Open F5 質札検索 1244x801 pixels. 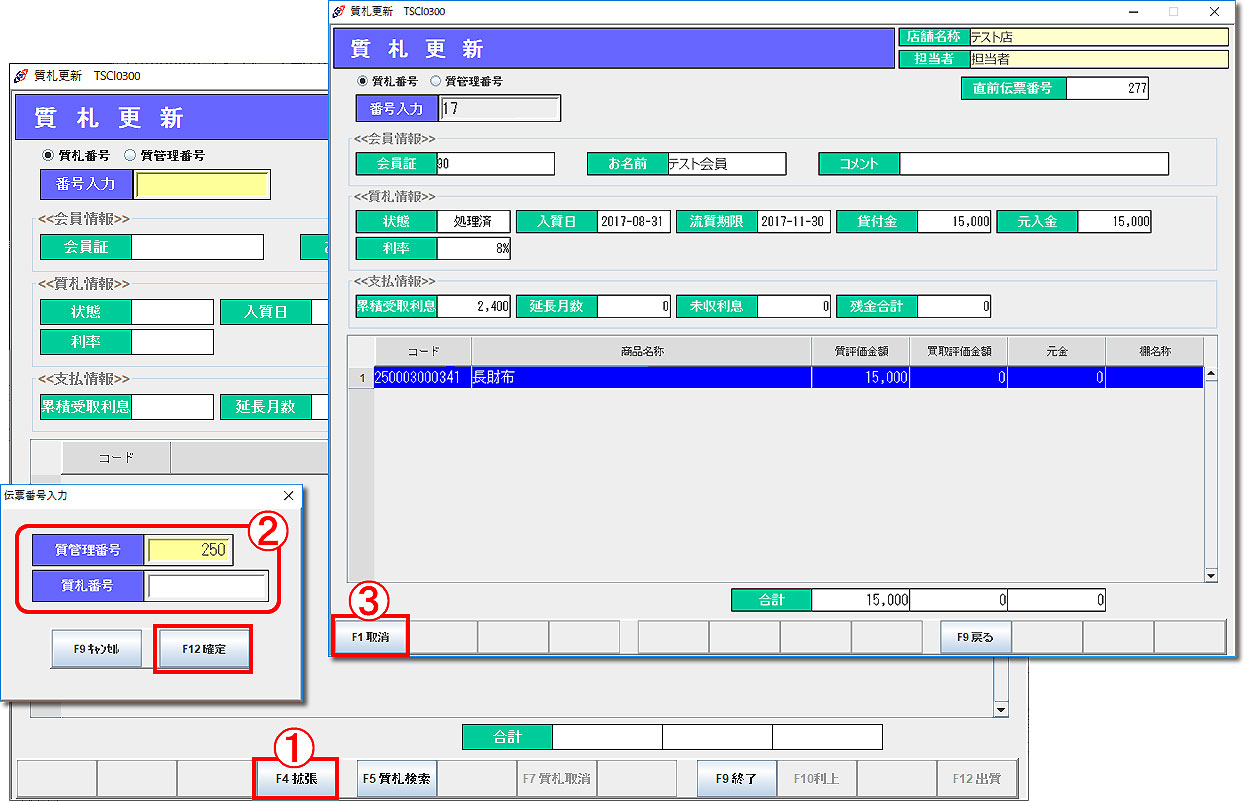point(396,778)
